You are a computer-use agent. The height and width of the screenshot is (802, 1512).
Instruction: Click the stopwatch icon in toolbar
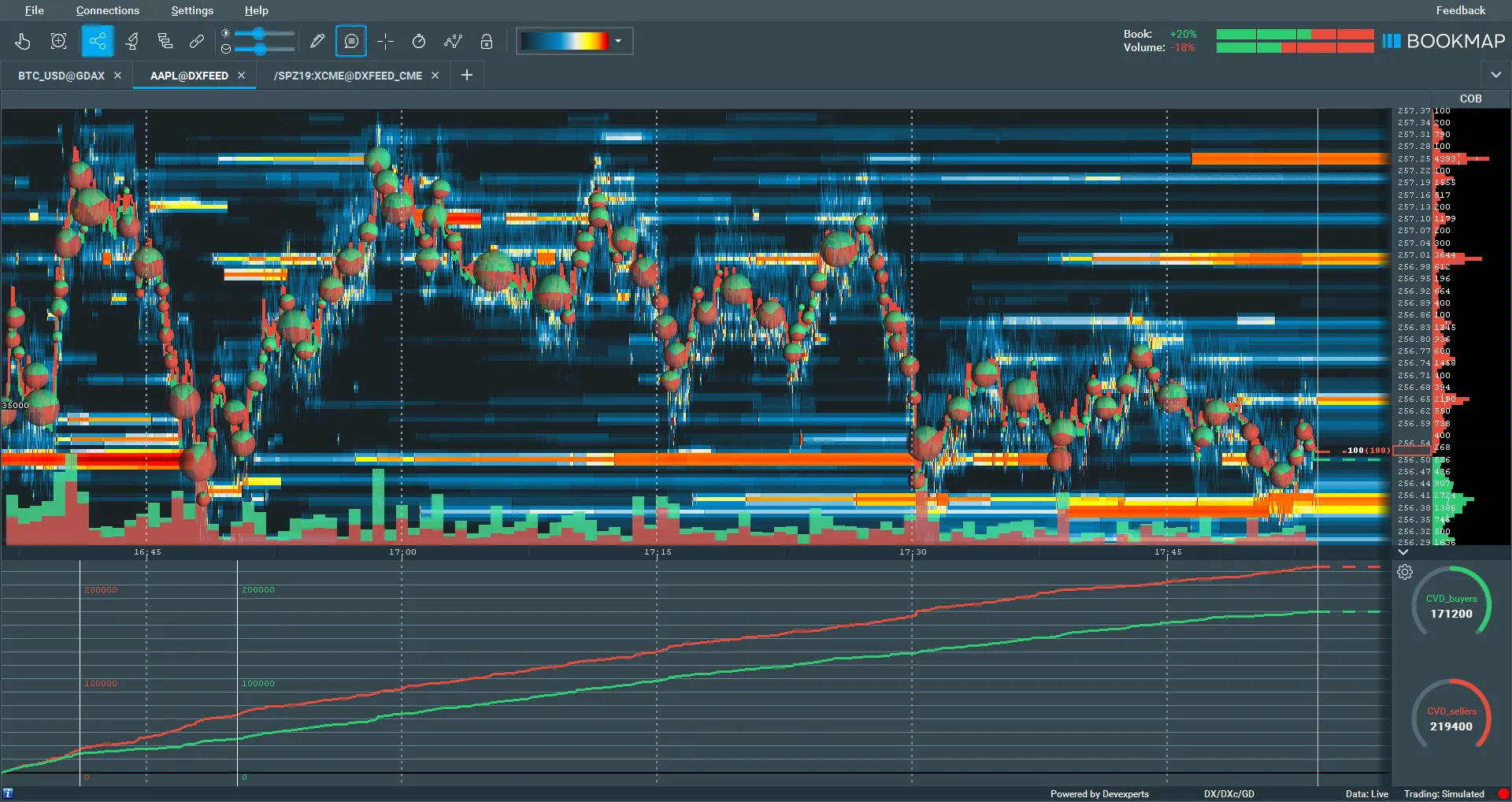pos(419,41)
